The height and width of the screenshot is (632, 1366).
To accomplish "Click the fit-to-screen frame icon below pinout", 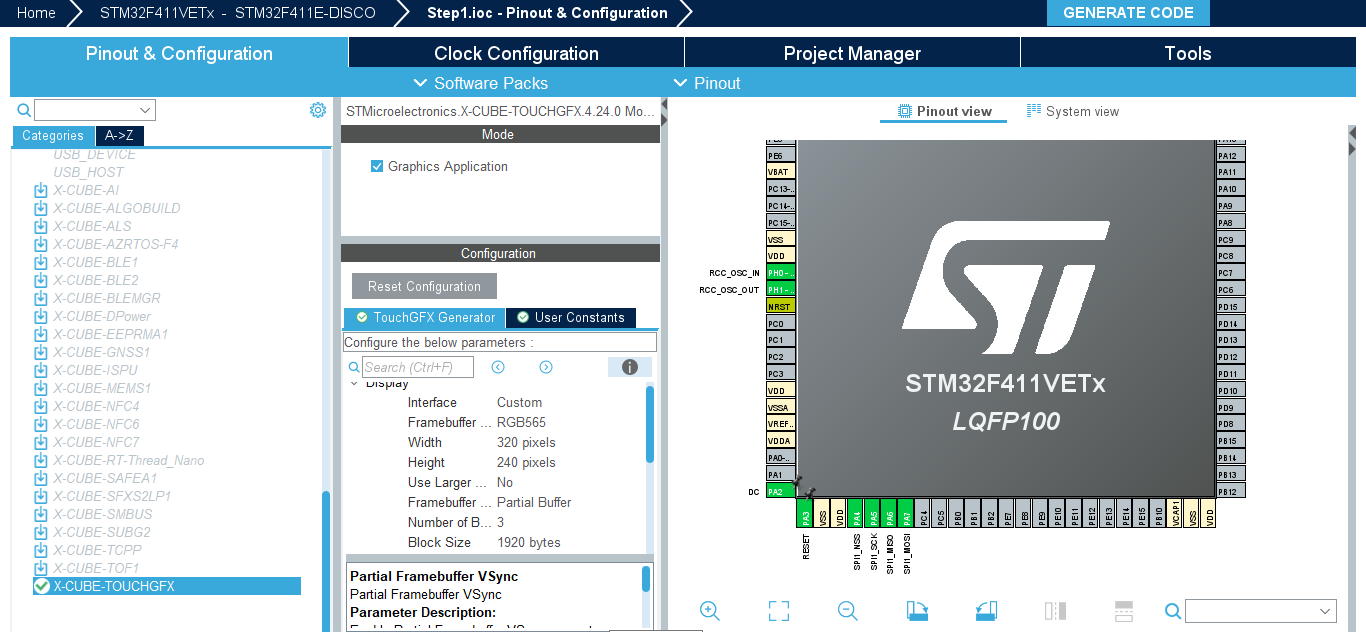I will [x=779, y=610].
